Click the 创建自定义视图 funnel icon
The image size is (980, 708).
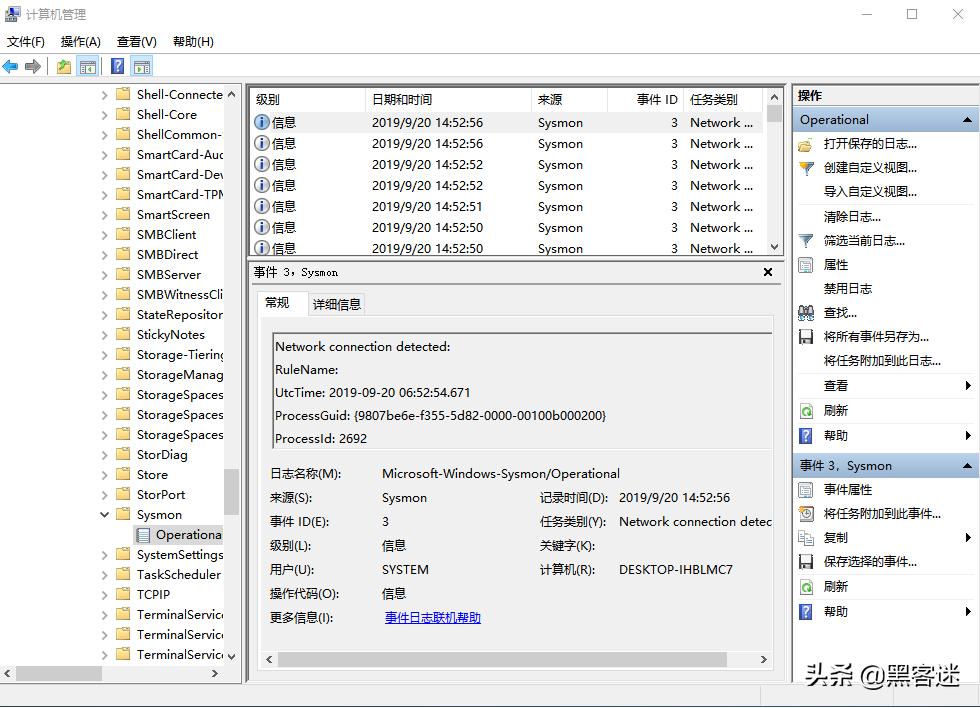tap(805, 168)
